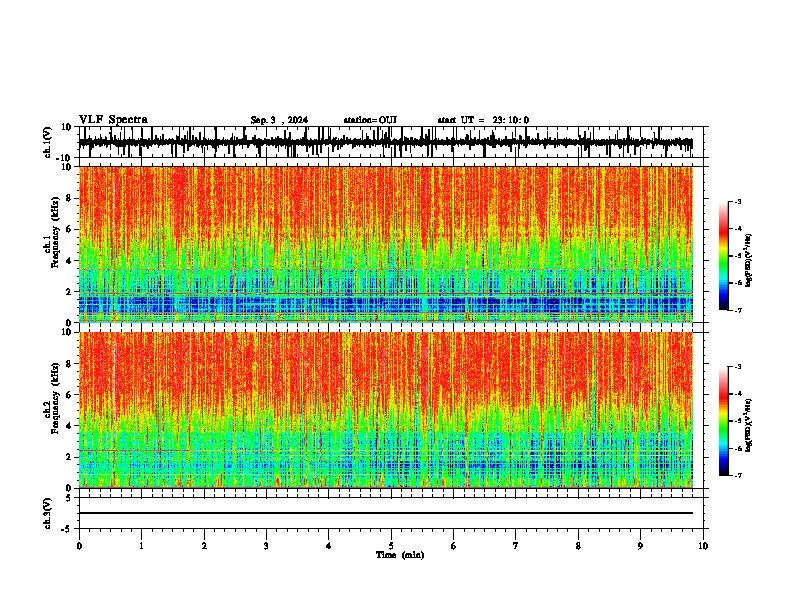Click ch.1 frequency tick label '2'
Viewport: 792px width, 612px height.
pyautogui.click(x=70, y=292)
